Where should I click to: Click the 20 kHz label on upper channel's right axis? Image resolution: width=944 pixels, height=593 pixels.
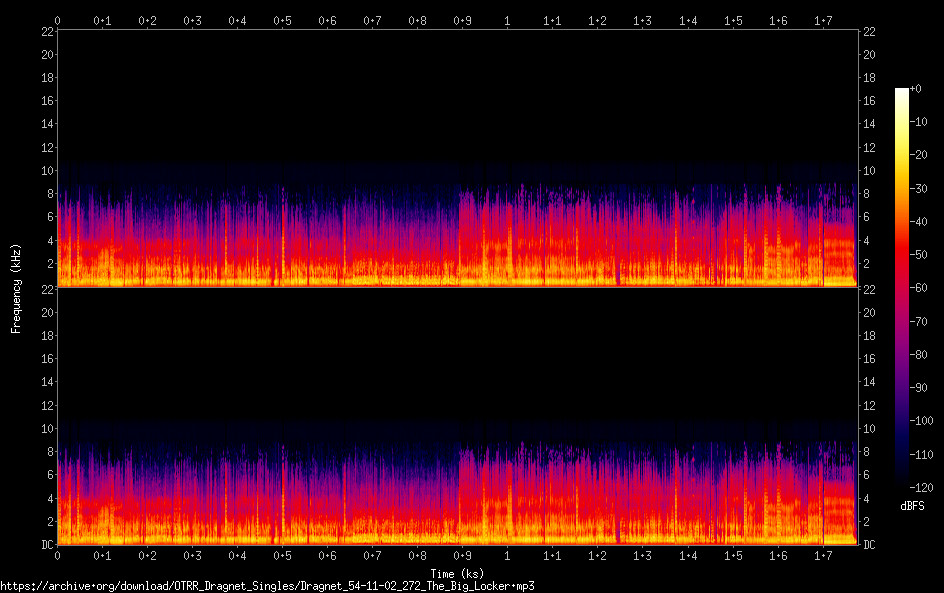pos(870,54)
